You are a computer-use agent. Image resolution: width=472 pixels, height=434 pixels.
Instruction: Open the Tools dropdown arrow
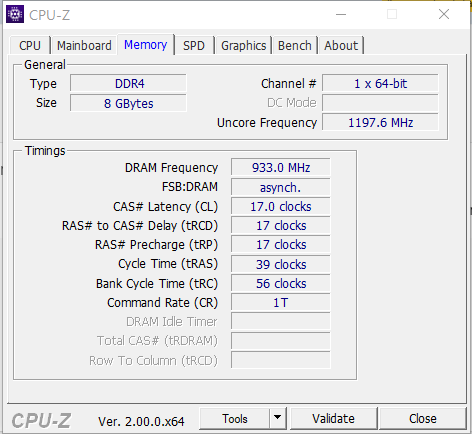277,418
